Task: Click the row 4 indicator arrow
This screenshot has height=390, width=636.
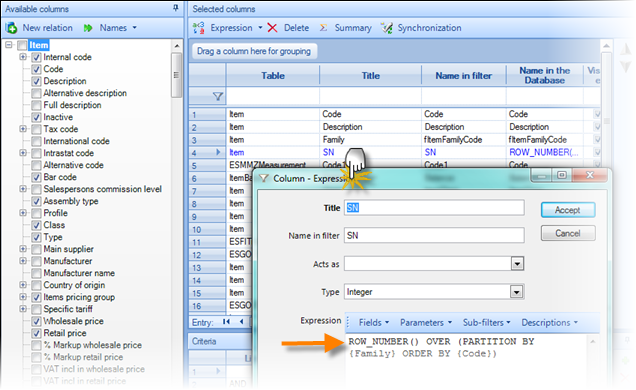Action: [x=218, y=152]
